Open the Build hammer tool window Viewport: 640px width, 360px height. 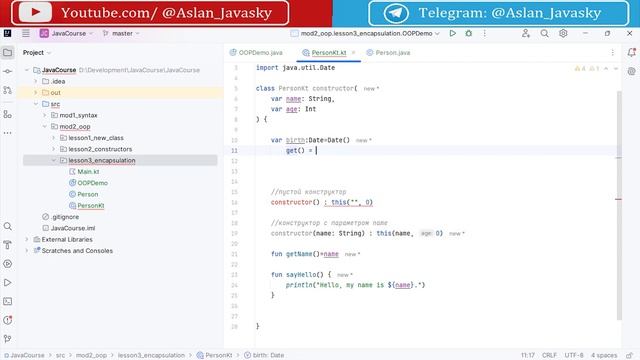click(8, 245)
